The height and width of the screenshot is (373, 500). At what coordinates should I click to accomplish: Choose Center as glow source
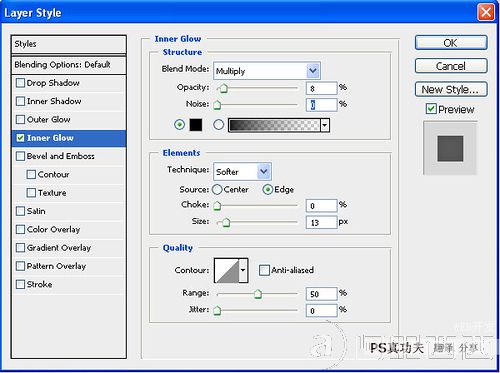(x=217, y=189)
